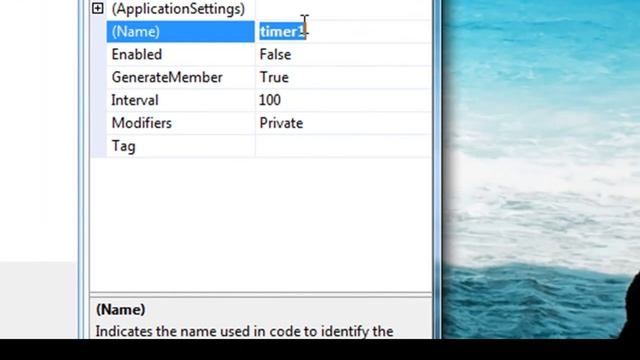
Task: Click the empty Tag value field
Action: pos(343,146)
